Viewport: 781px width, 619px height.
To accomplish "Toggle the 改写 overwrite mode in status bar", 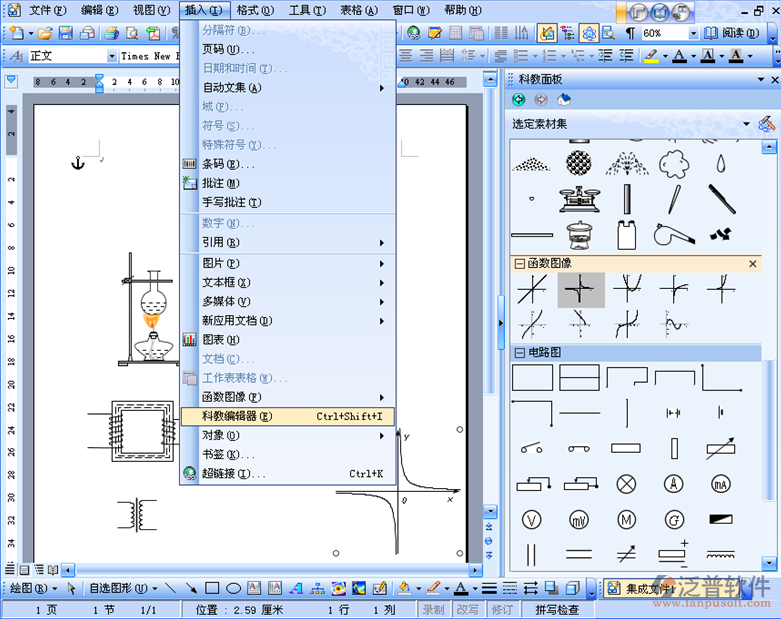I will point(467,609).
